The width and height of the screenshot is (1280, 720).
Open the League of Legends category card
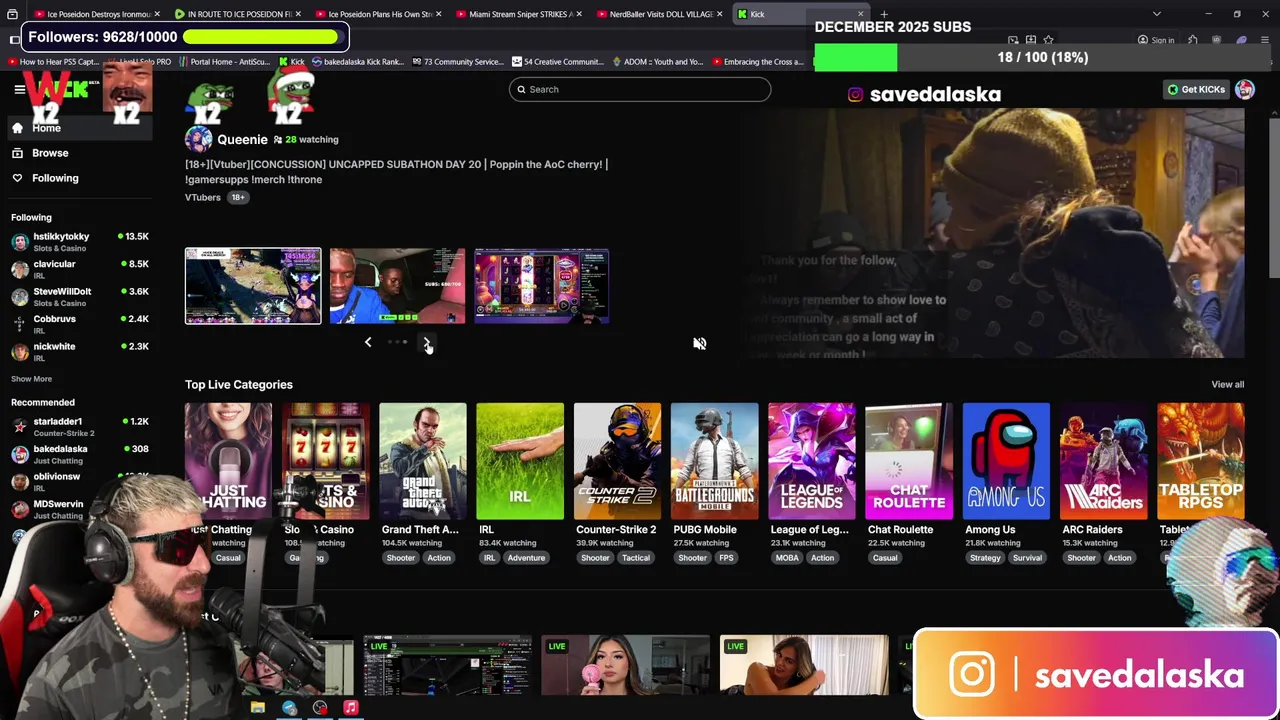coord(811,461)
